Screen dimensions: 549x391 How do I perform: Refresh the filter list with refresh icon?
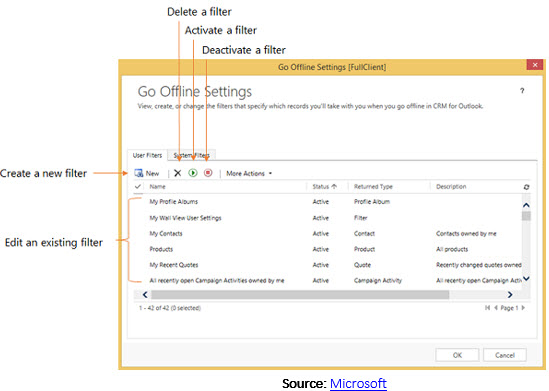coord(526,187)
